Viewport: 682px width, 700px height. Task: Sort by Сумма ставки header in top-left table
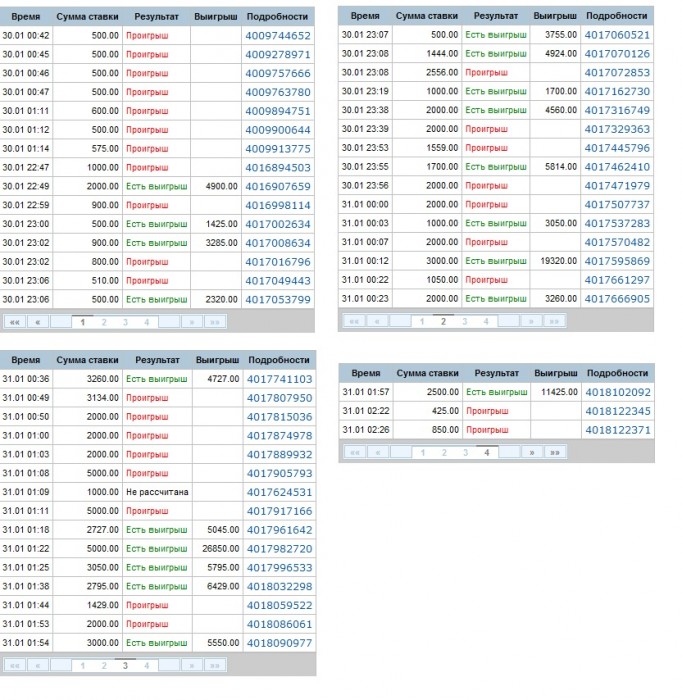click(87, 17)
